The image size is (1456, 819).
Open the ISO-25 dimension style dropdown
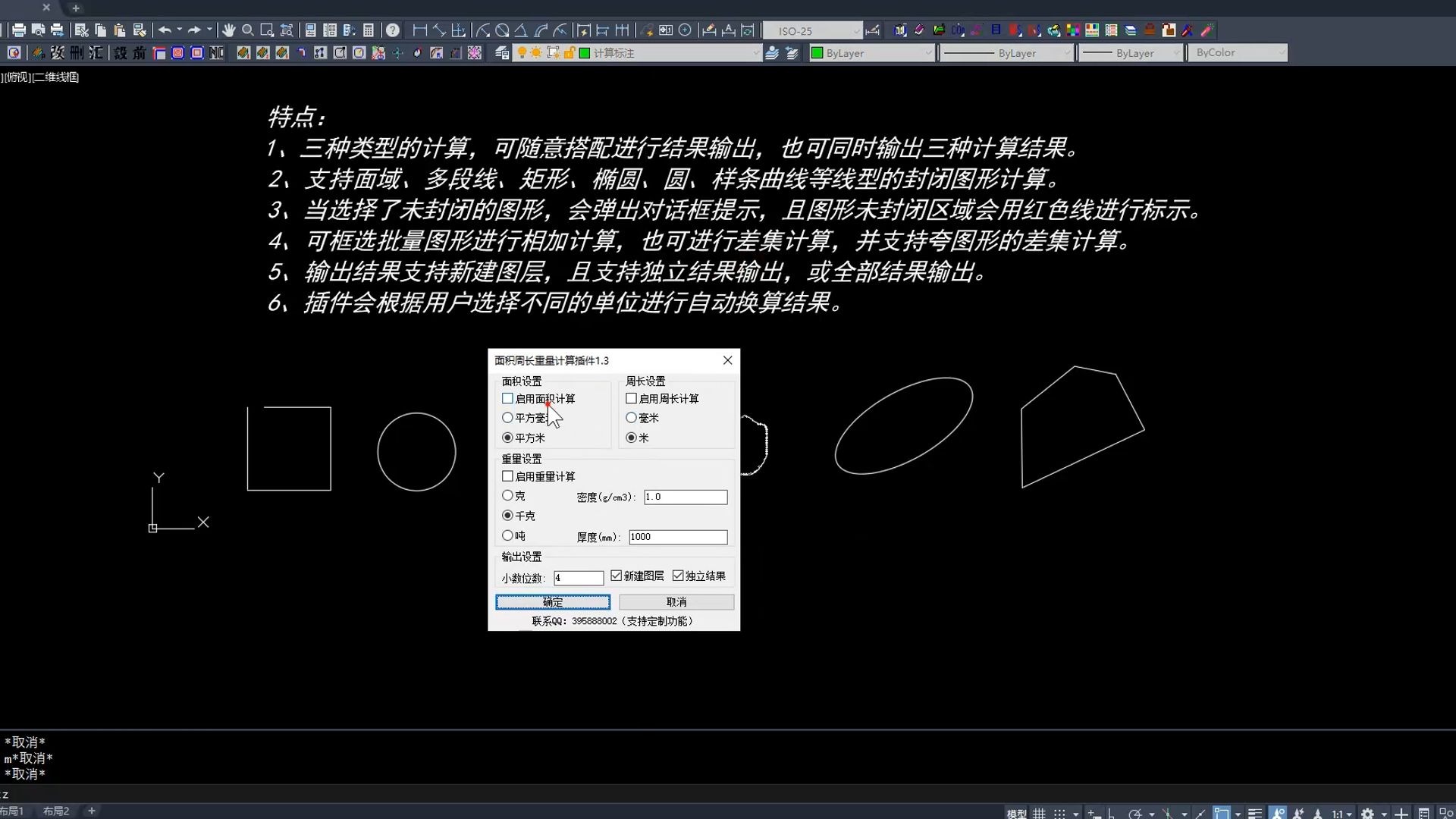[855, 31]
